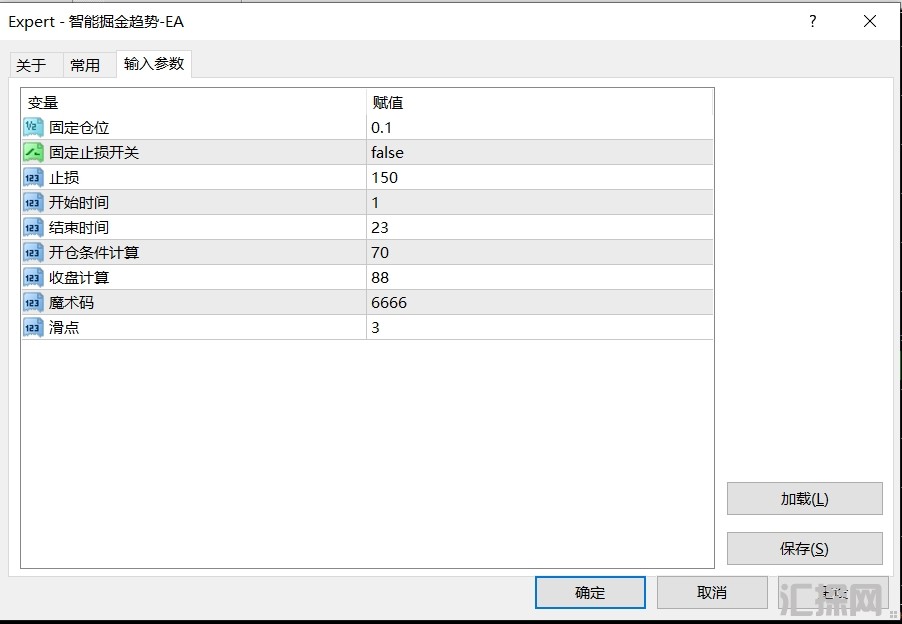902x624 pixels.
Task: Cancel the dialog with 取消
Action: (x=712, y=592)
